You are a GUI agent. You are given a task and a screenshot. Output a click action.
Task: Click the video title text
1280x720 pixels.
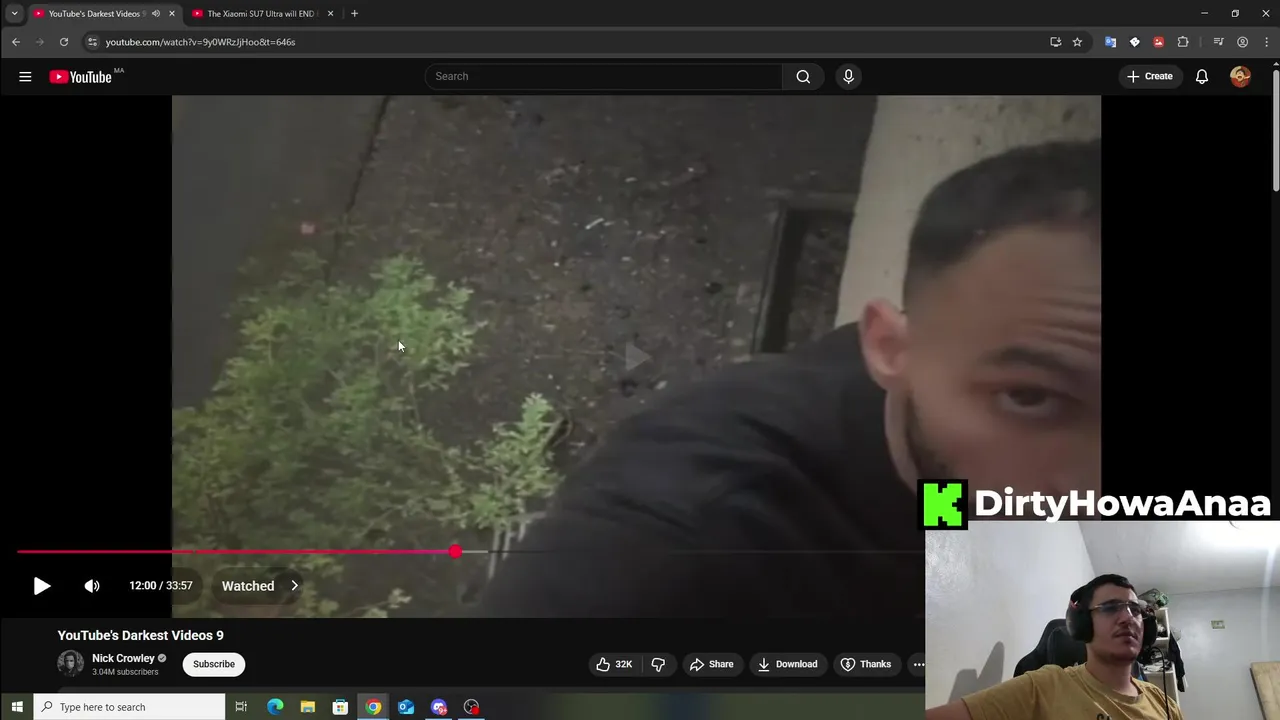tap(141, 635)
